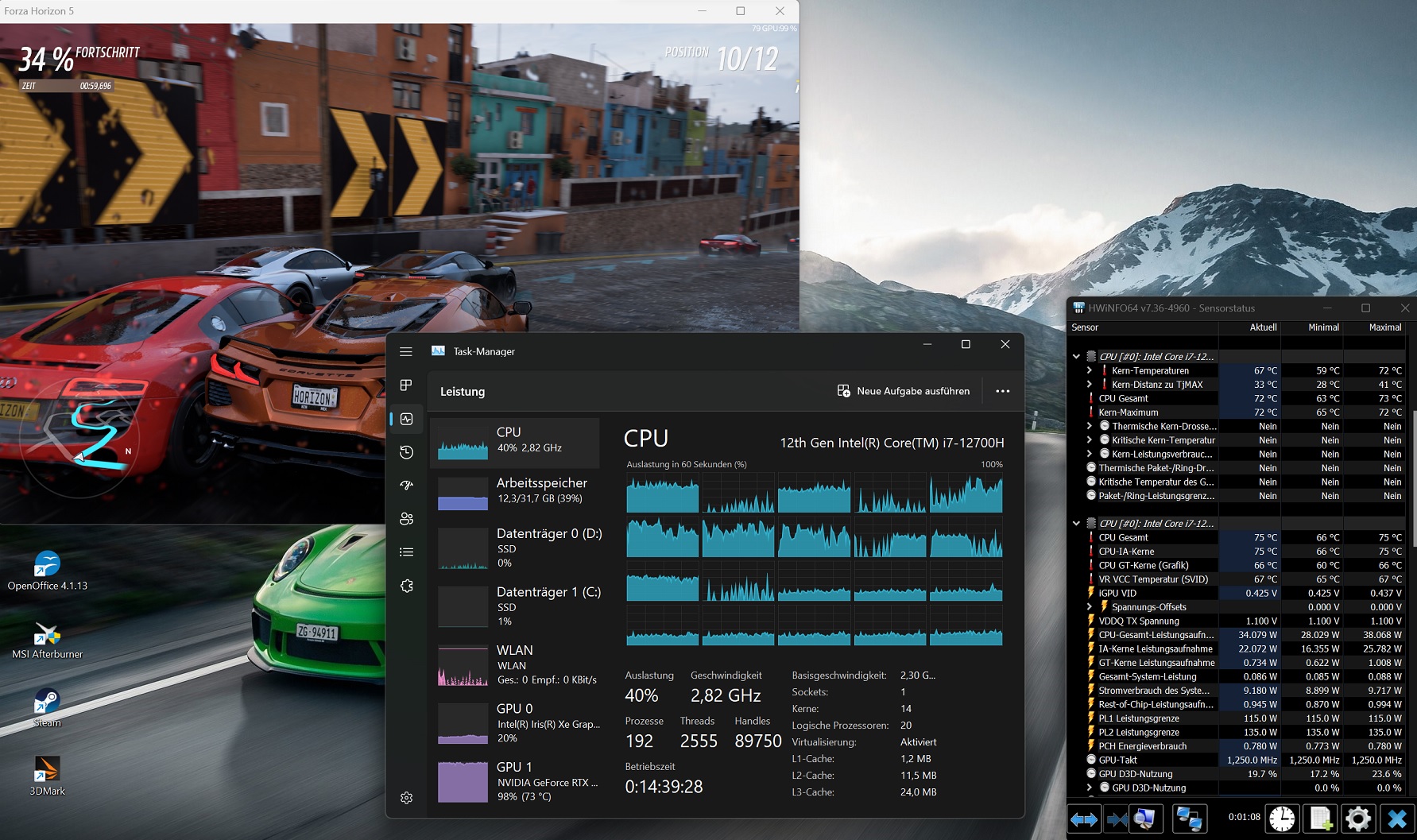Click HWiNFO expand-columns double arrow icon
This screenshot has height=840, width=1417.
(1084, 819)
